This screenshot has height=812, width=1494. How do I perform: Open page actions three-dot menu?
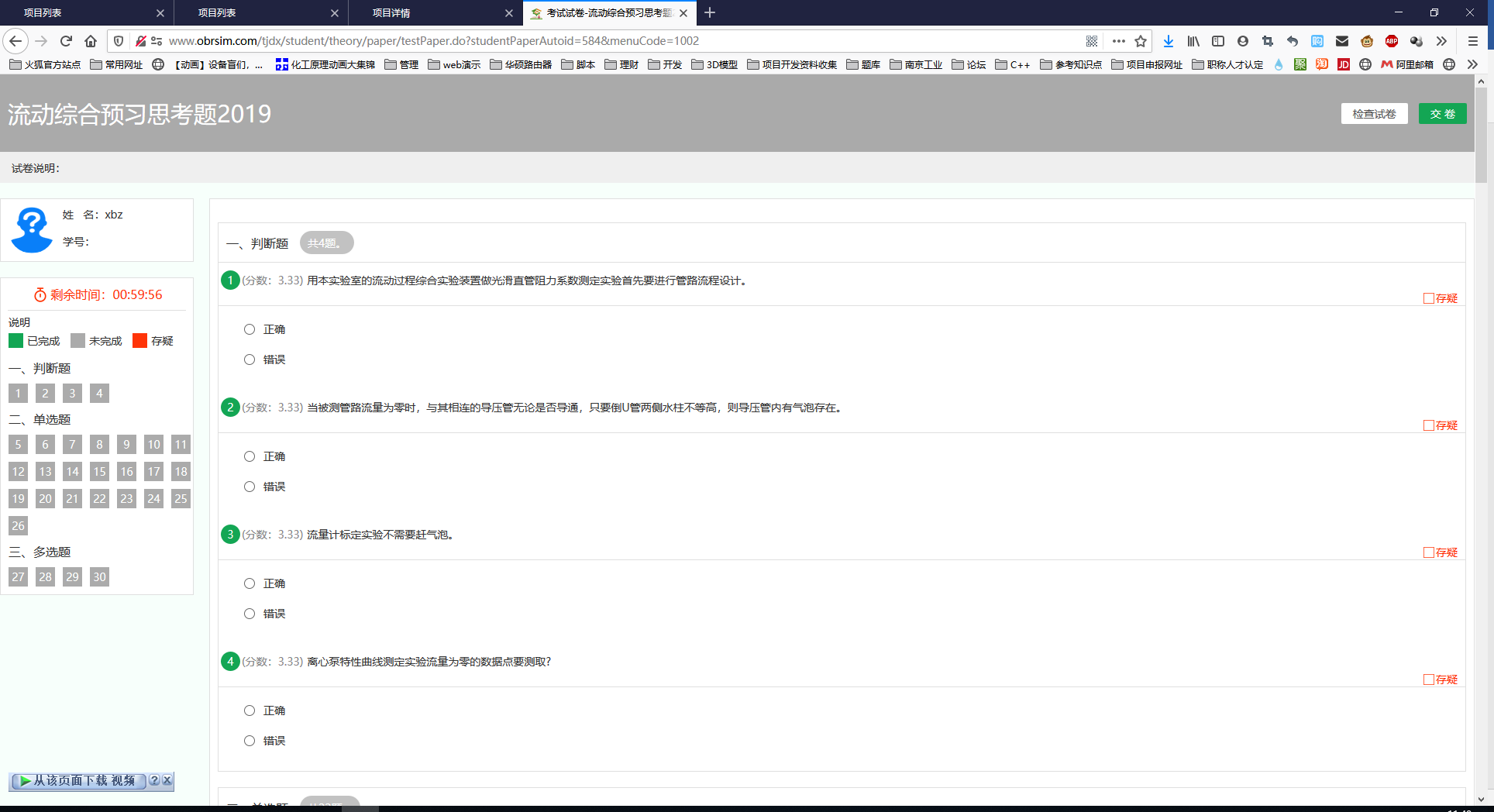(1118, 41)
